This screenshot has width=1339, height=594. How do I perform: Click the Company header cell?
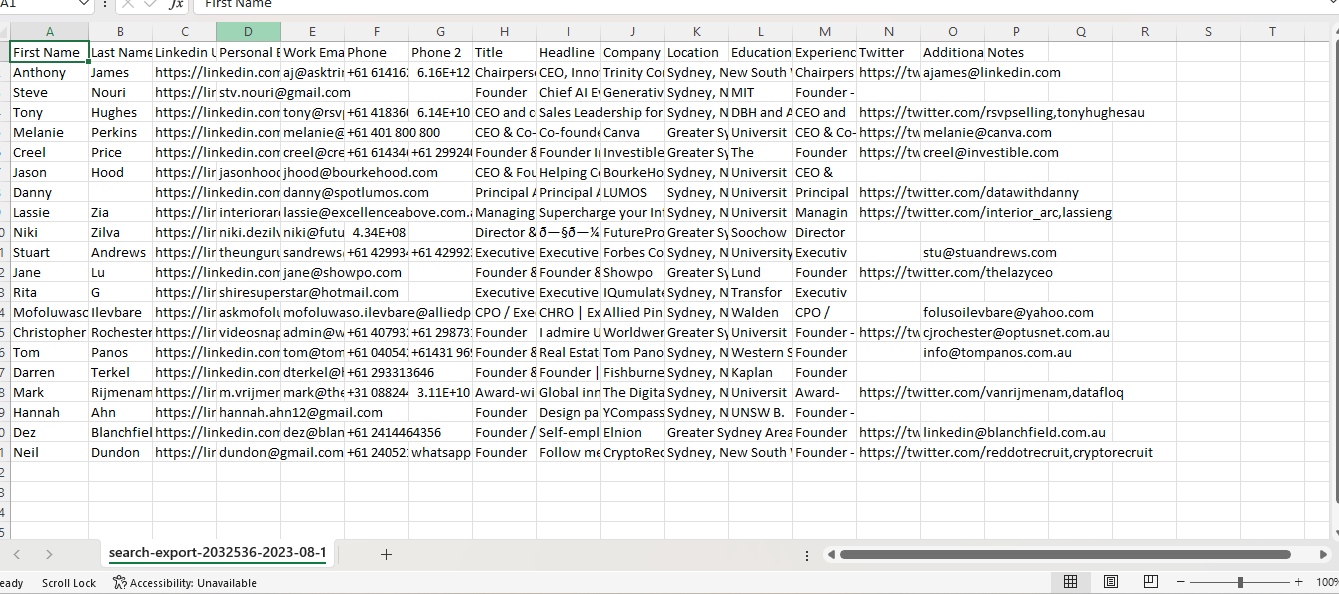pyautogui.click(x=632, y=52)
